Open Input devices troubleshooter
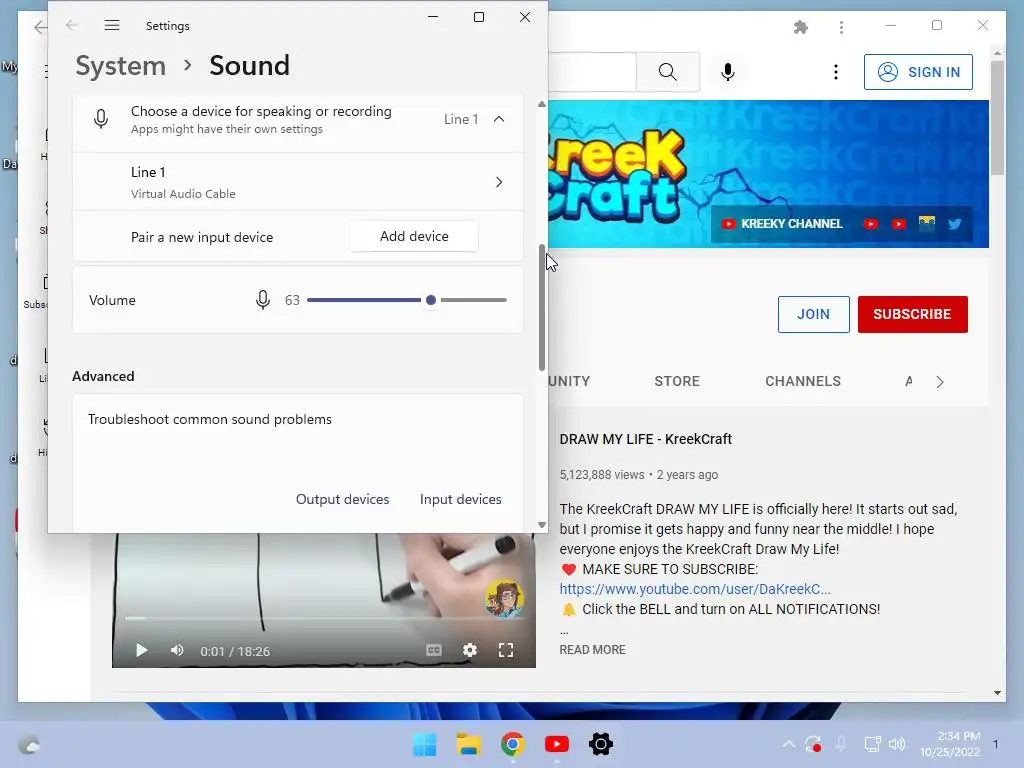 coord(460,499)
